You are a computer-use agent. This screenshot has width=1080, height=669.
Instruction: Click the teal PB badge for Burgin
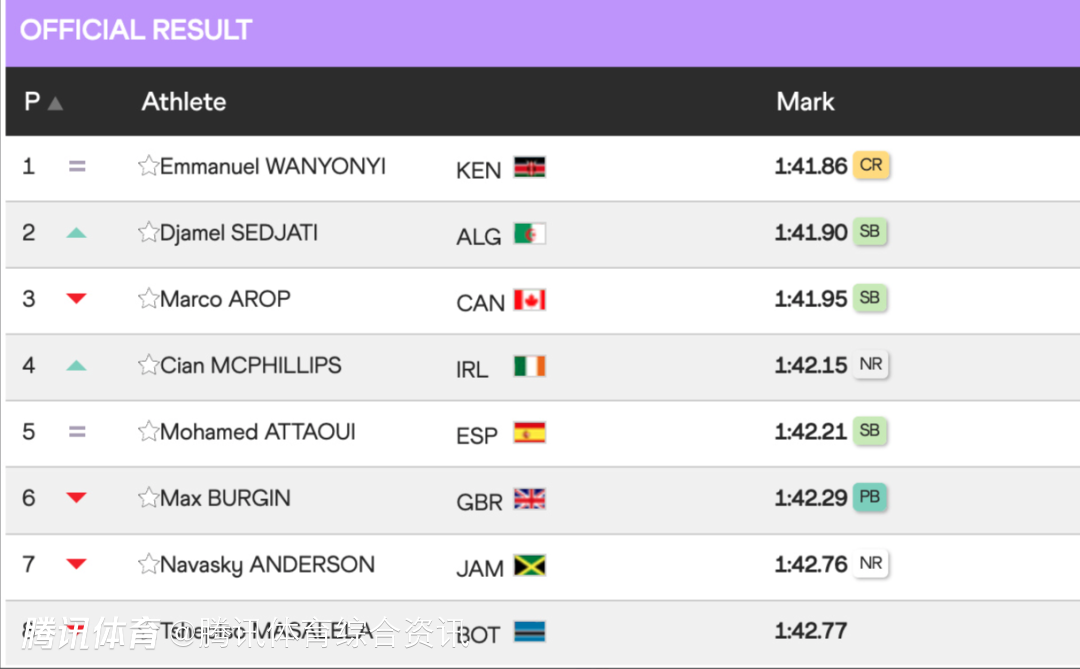pos(870,497)
